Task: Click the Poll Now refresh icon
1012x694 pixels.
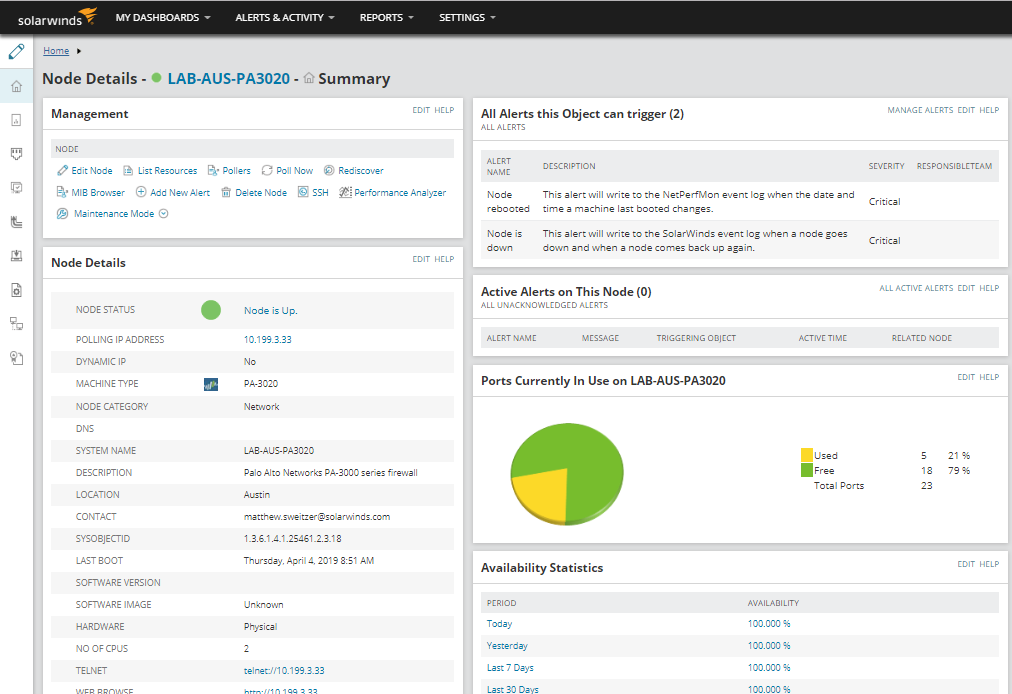Action: (x=267, y=170)
